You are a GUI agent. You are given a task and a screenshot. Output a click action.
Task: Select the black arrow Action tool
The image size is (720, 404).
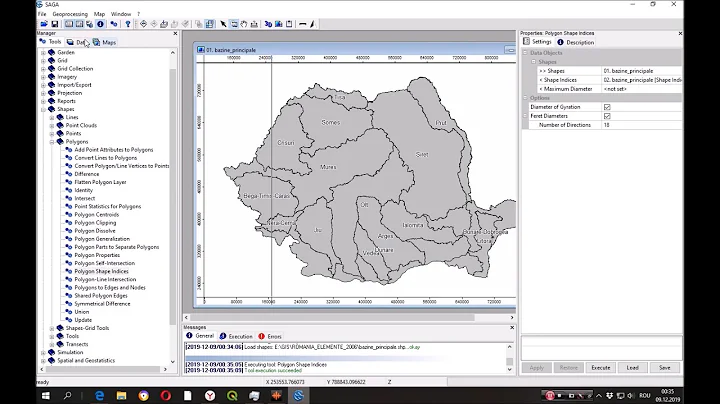click(223, 24)
